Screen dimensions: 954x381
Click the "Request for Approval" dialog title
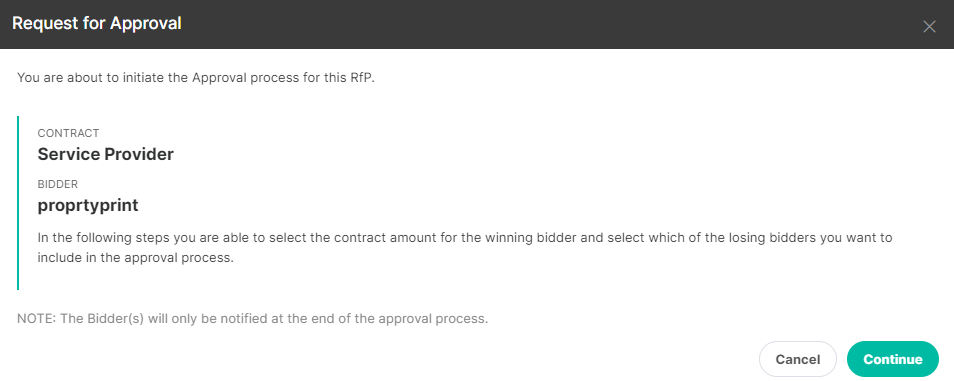click(97, 24)
